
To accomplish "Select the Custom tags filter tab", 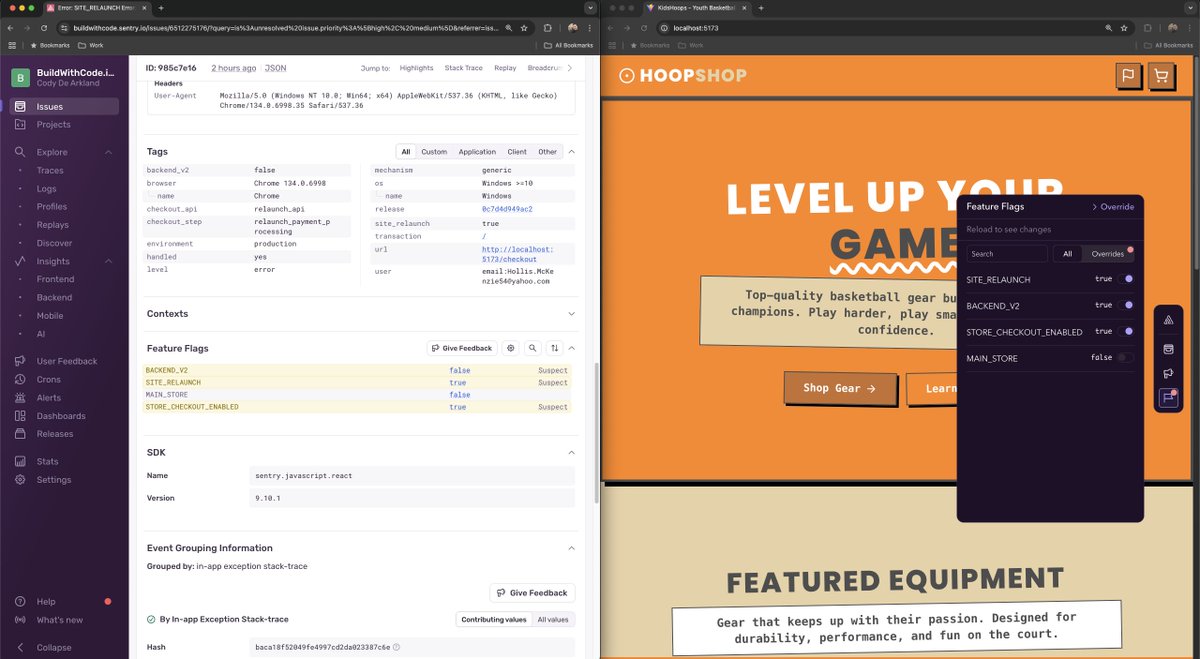I will (x=434, y=152).
